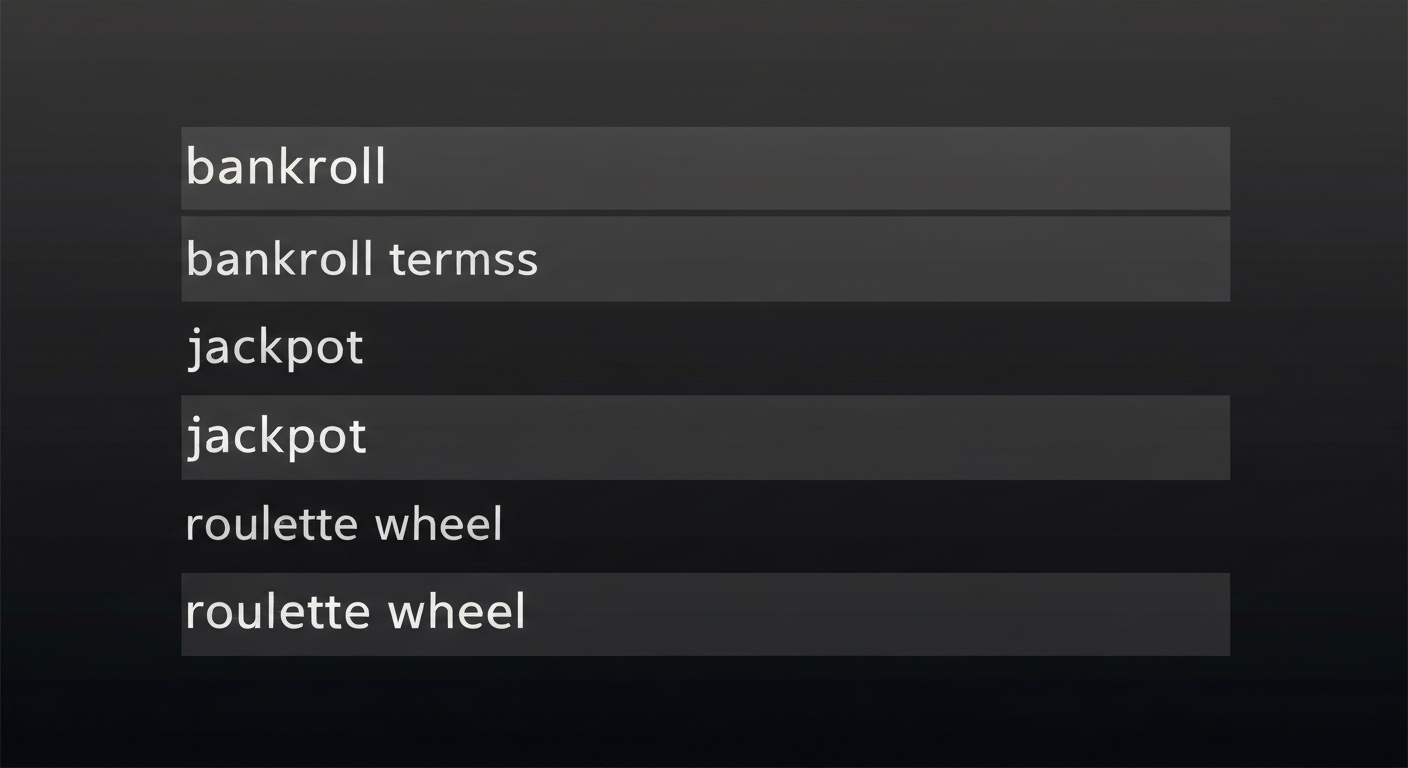
Task: Choose the two-word bankroll suggestion
Action: coord(705,259)
